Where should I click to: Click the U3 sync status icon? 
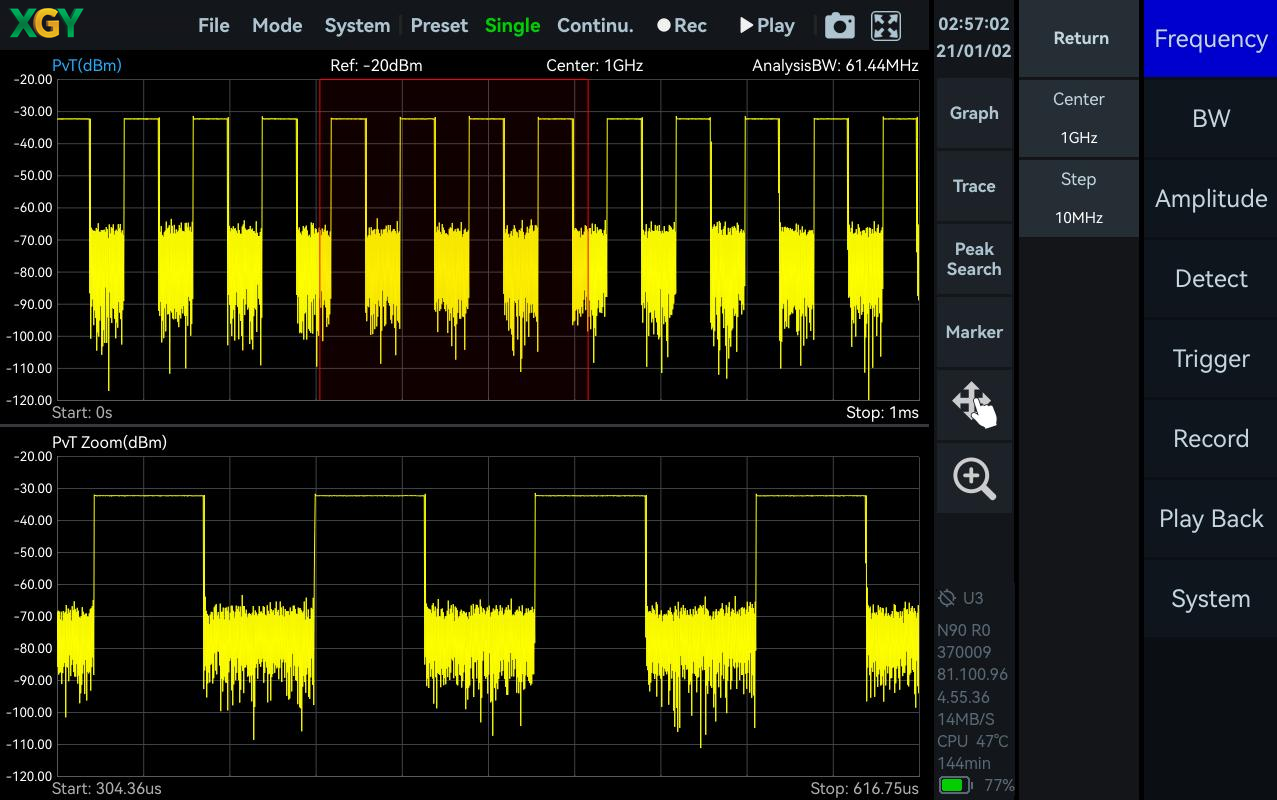tap(947, 598)
